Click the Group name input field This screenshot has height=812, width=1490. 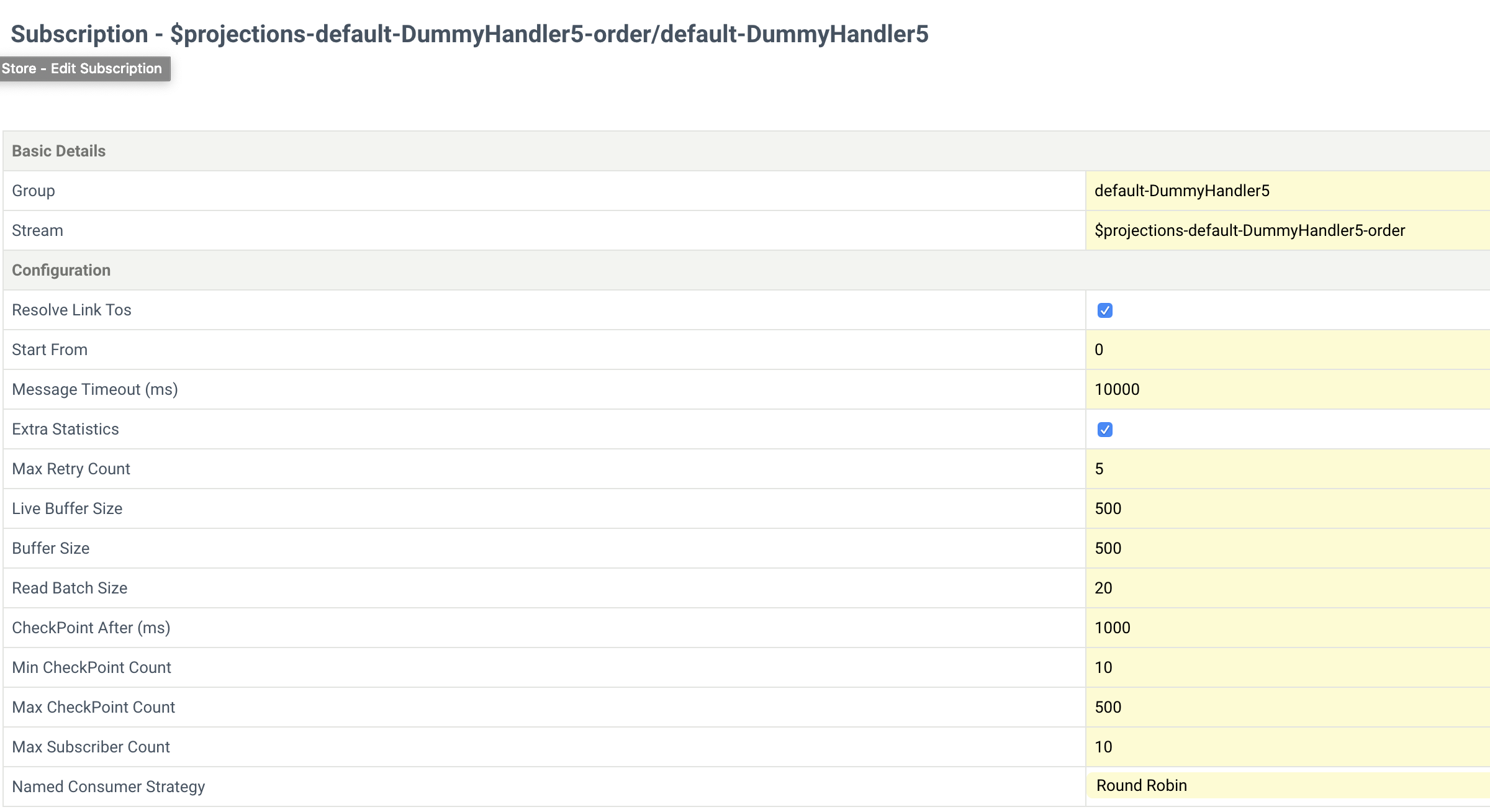click(x=1288, y=191)
